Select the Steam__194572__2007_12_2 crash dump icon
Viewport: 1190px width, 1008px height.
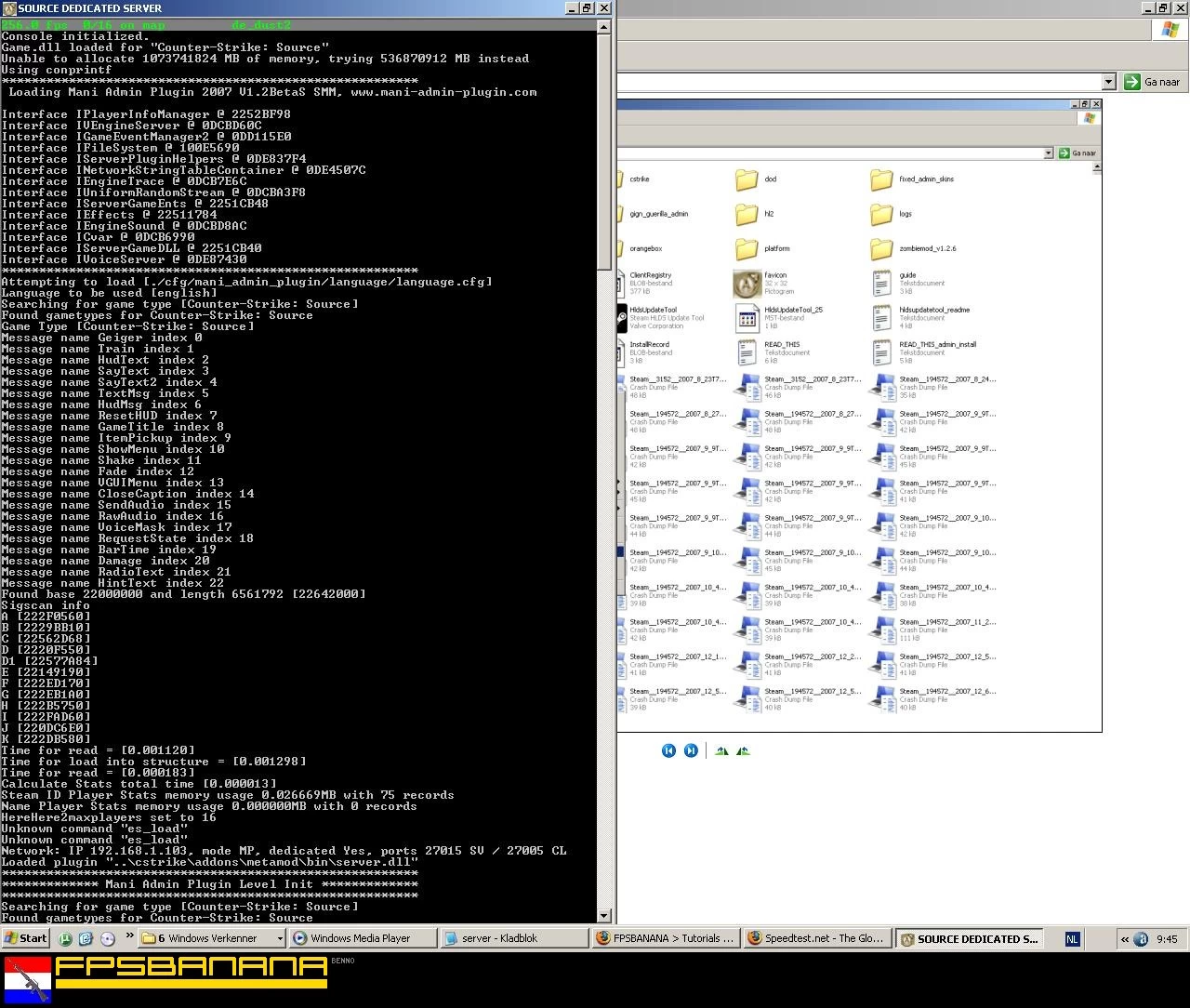[x=747, y=665]
